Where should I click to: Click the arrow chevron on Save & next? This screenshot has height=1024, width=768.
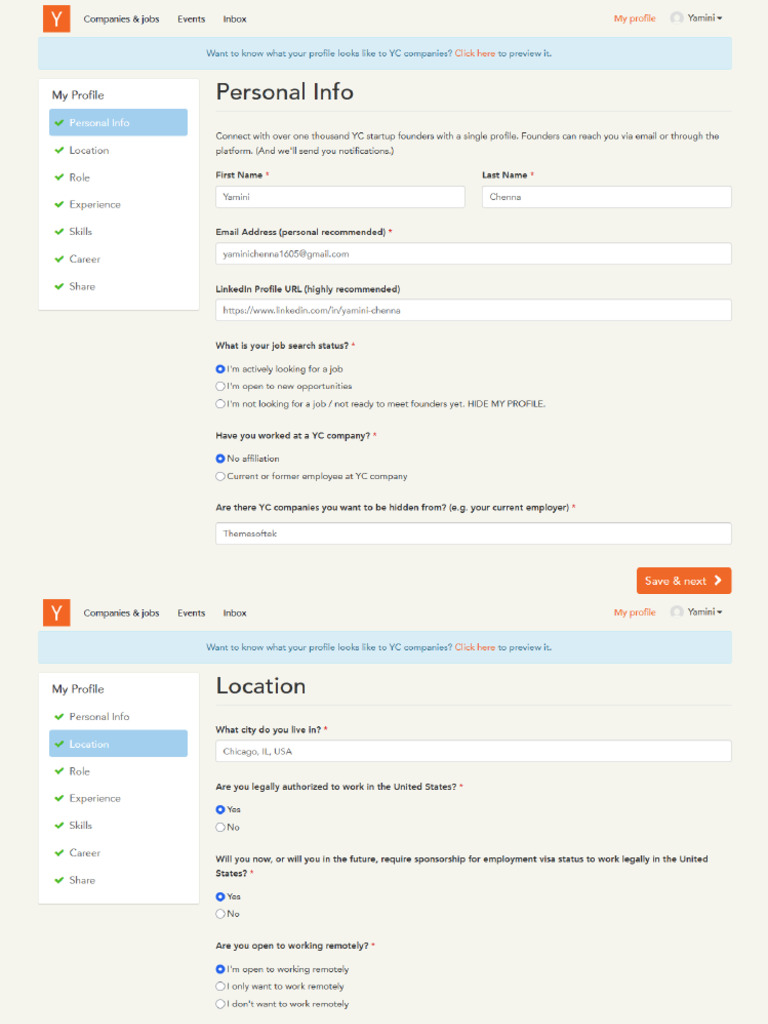point(718,580)
